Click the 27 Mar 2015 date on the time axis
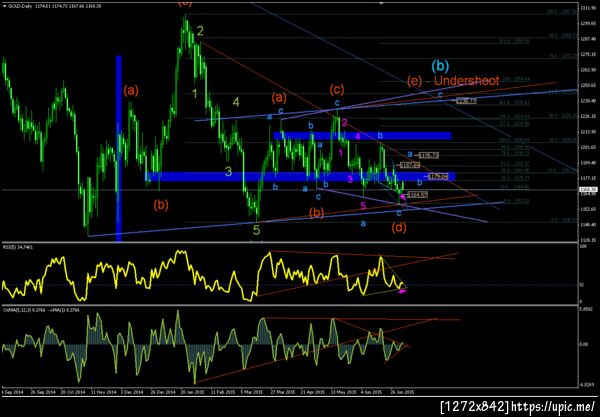The width and height of the screenshot is (600, 417). point(282,392)
